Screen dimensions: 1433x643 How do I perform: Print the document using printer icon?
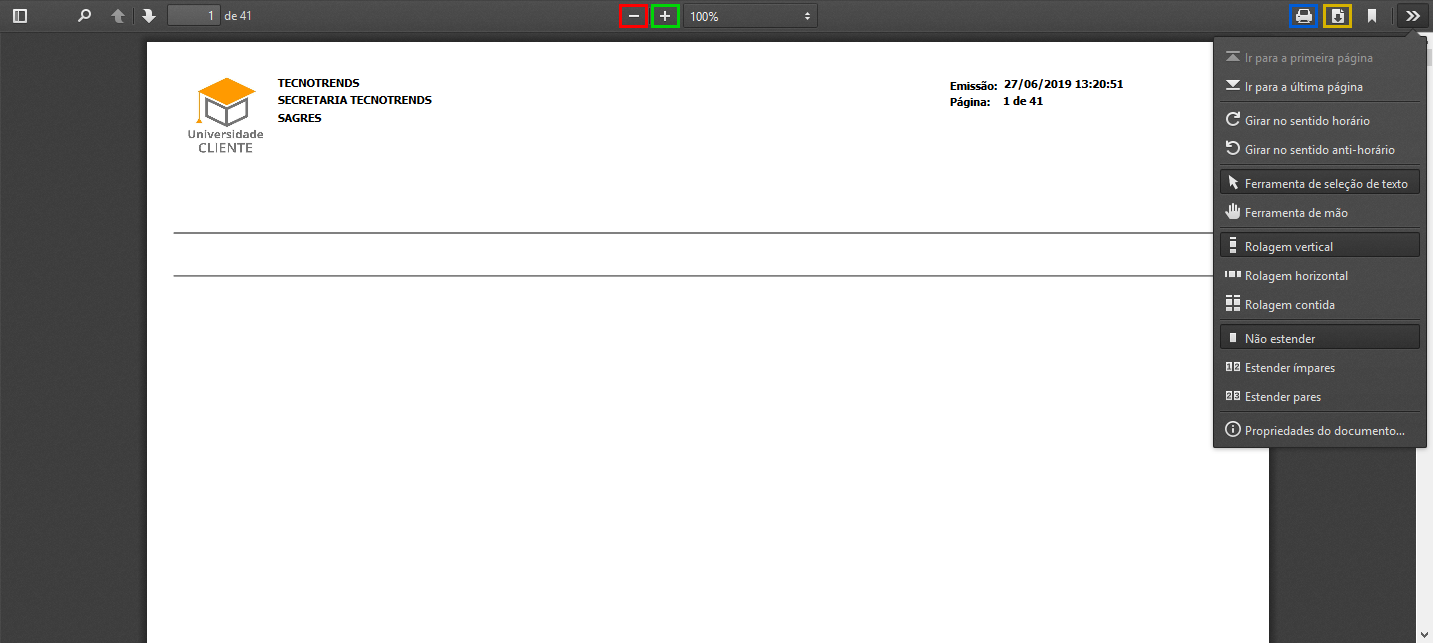pyautogui.click(x=1303, y=16)
